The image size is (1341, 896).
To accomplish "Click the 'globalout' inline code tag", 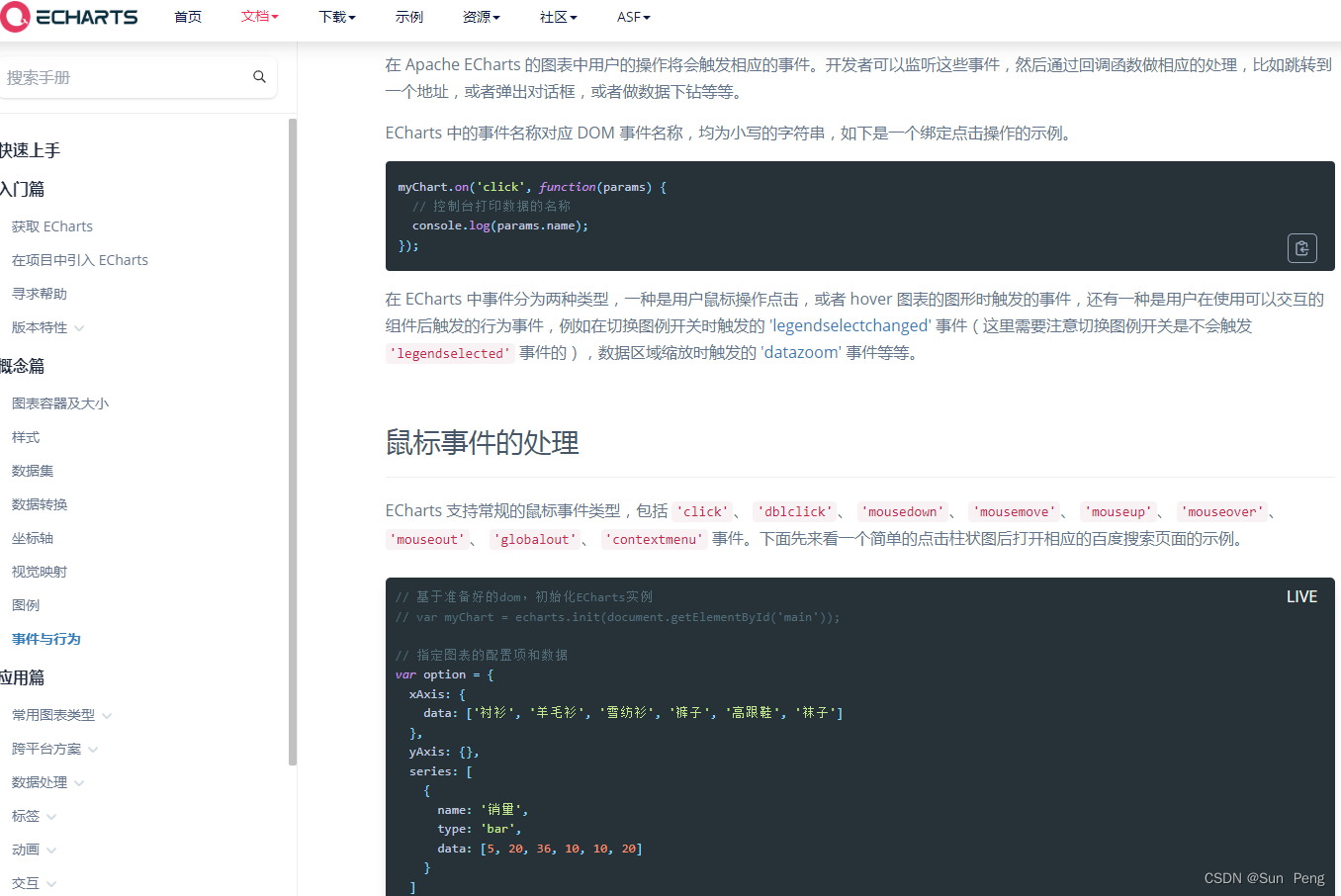I will pos(535,539).
